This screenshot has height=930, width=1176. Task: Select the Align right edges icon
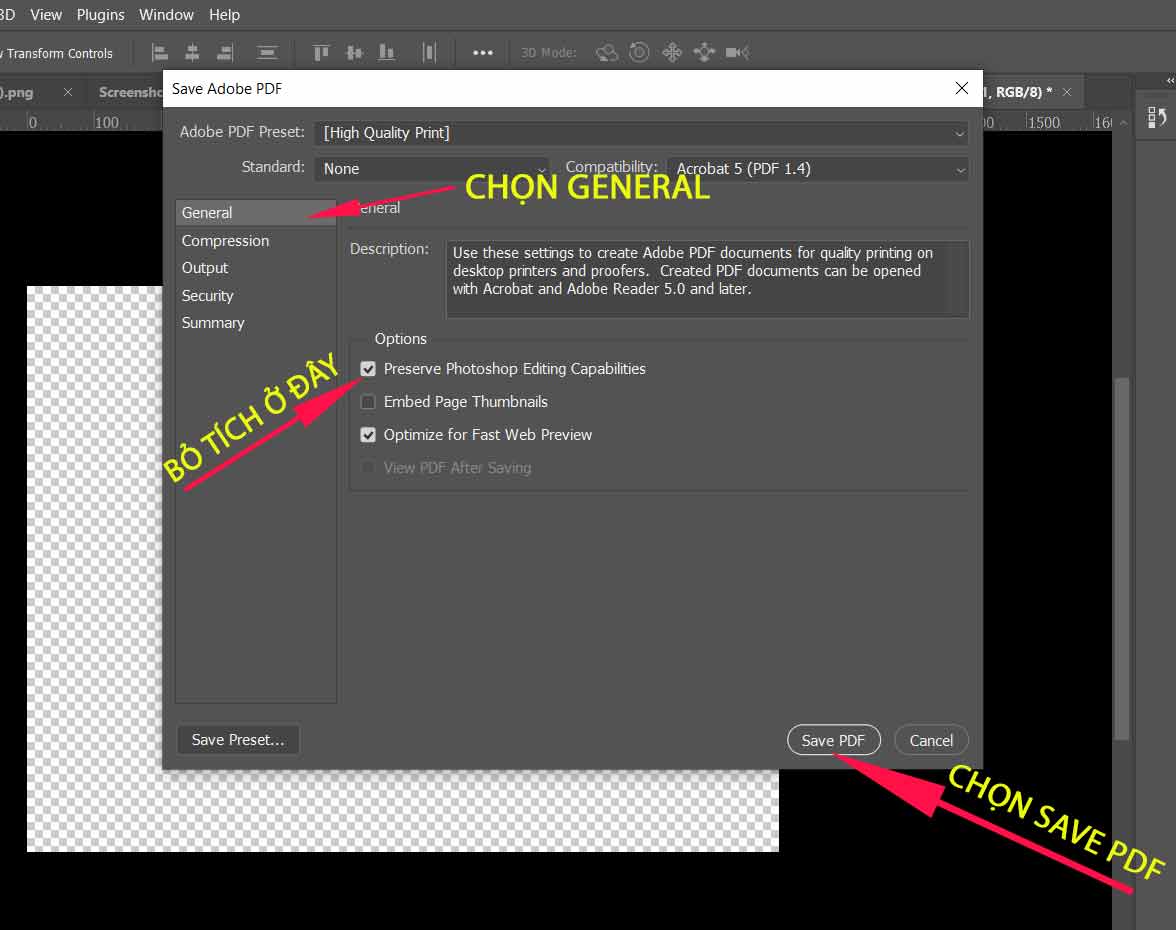[224, 52]
